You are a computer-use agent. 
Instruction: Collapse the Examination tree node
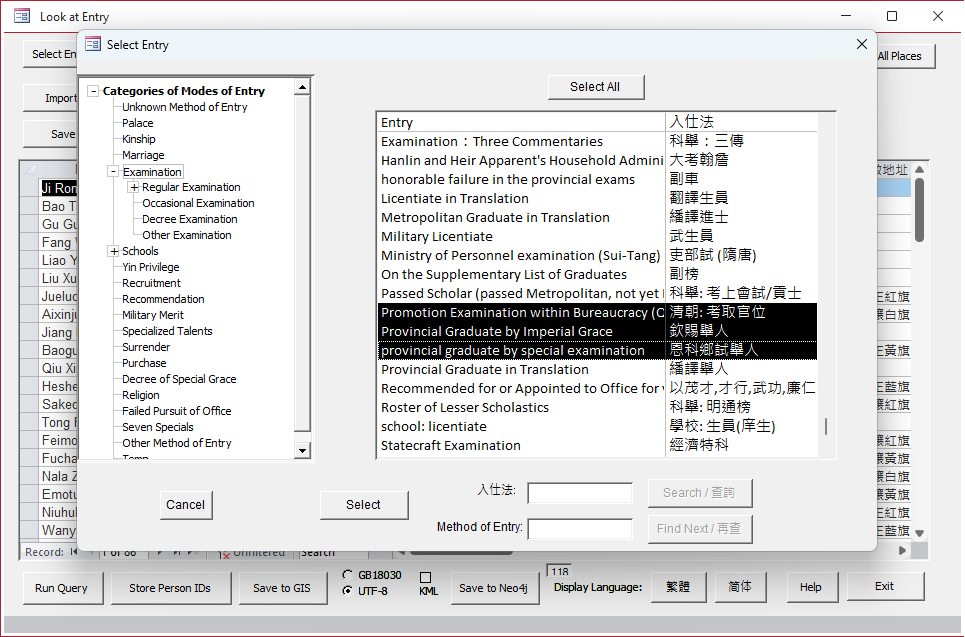pos(114,172)
